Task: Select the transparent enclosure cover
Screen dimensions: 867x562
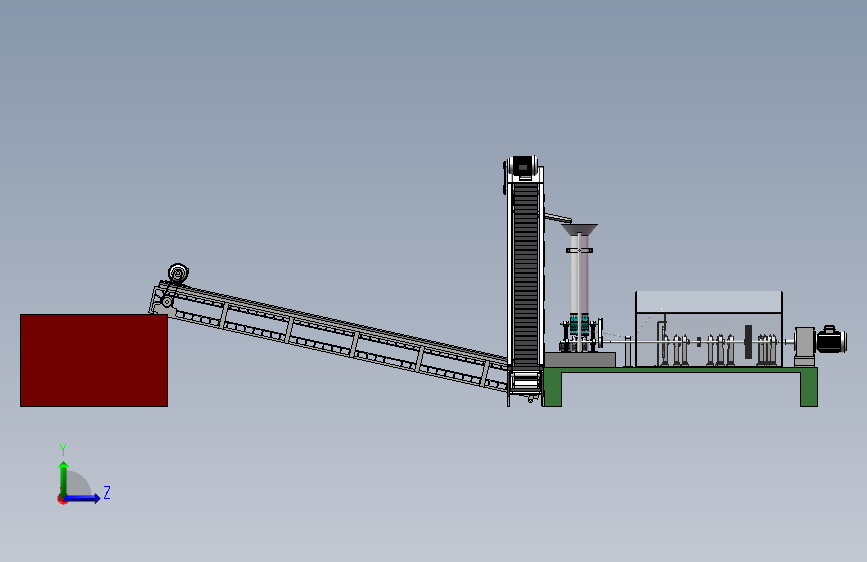Action: pyautogui.click(x=709, y=329)
